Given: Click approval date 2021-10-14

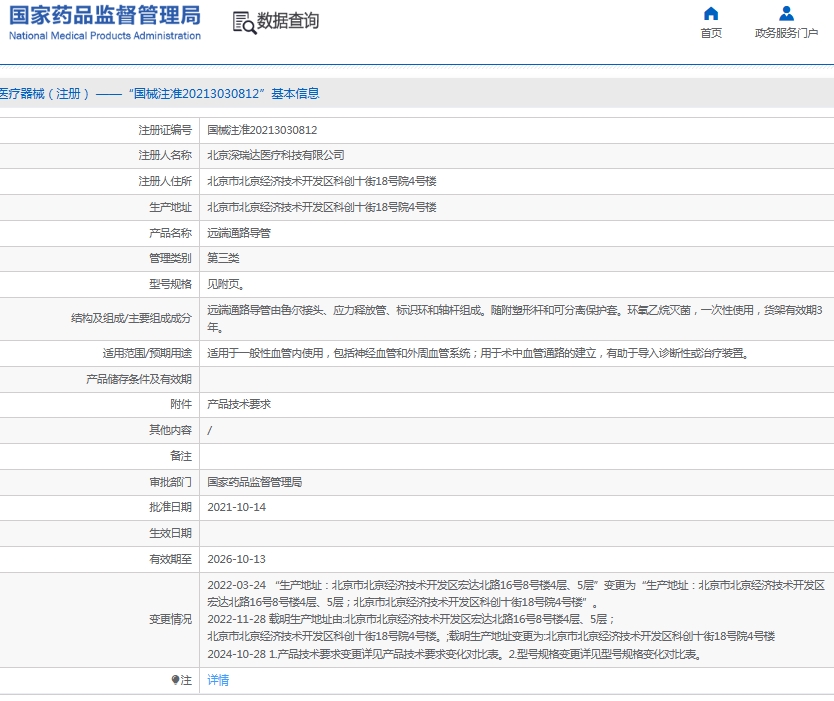Looking at the screenshot, I should (x=236, y=507).
